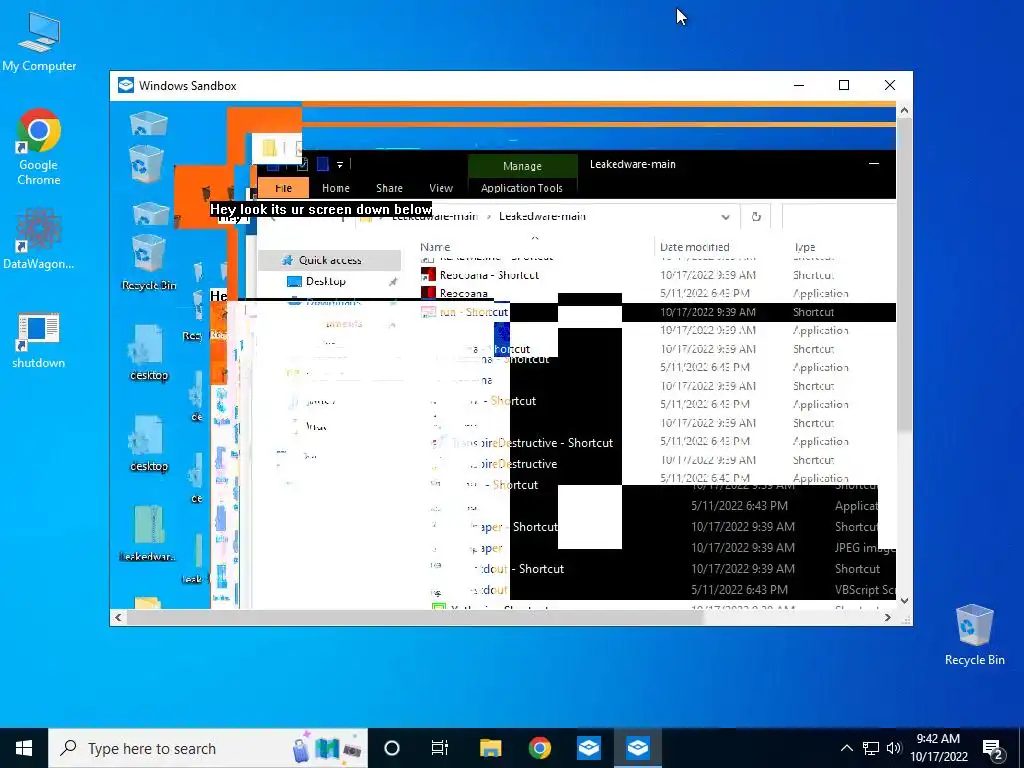Viewport: 1024px width, 768px height.
Task: Click Leakedware-main in address breadcrumb
Action: pyautogui.click(x=542, y=216)
